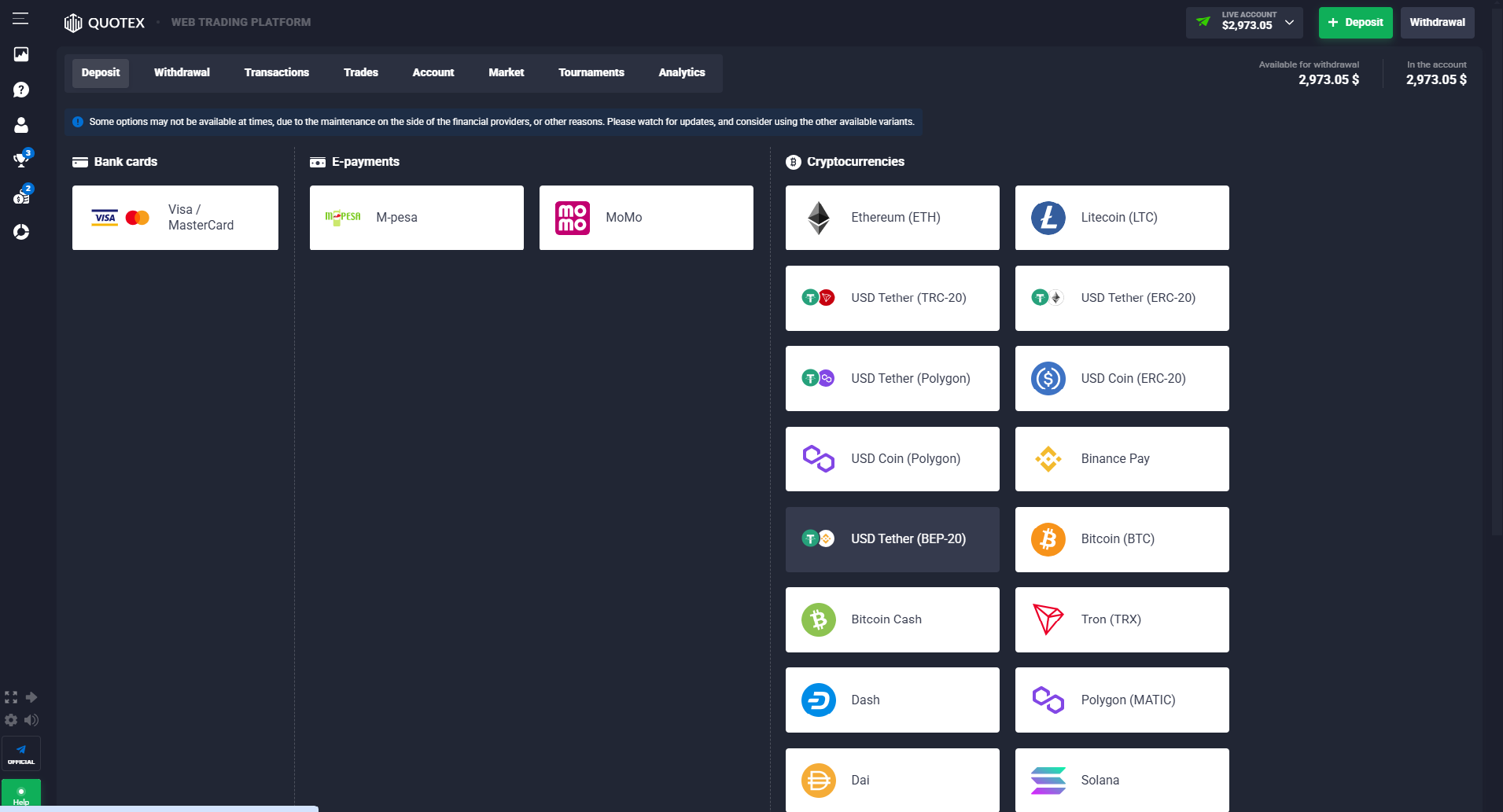Click the sidebar arrow icon

point(31,697)
